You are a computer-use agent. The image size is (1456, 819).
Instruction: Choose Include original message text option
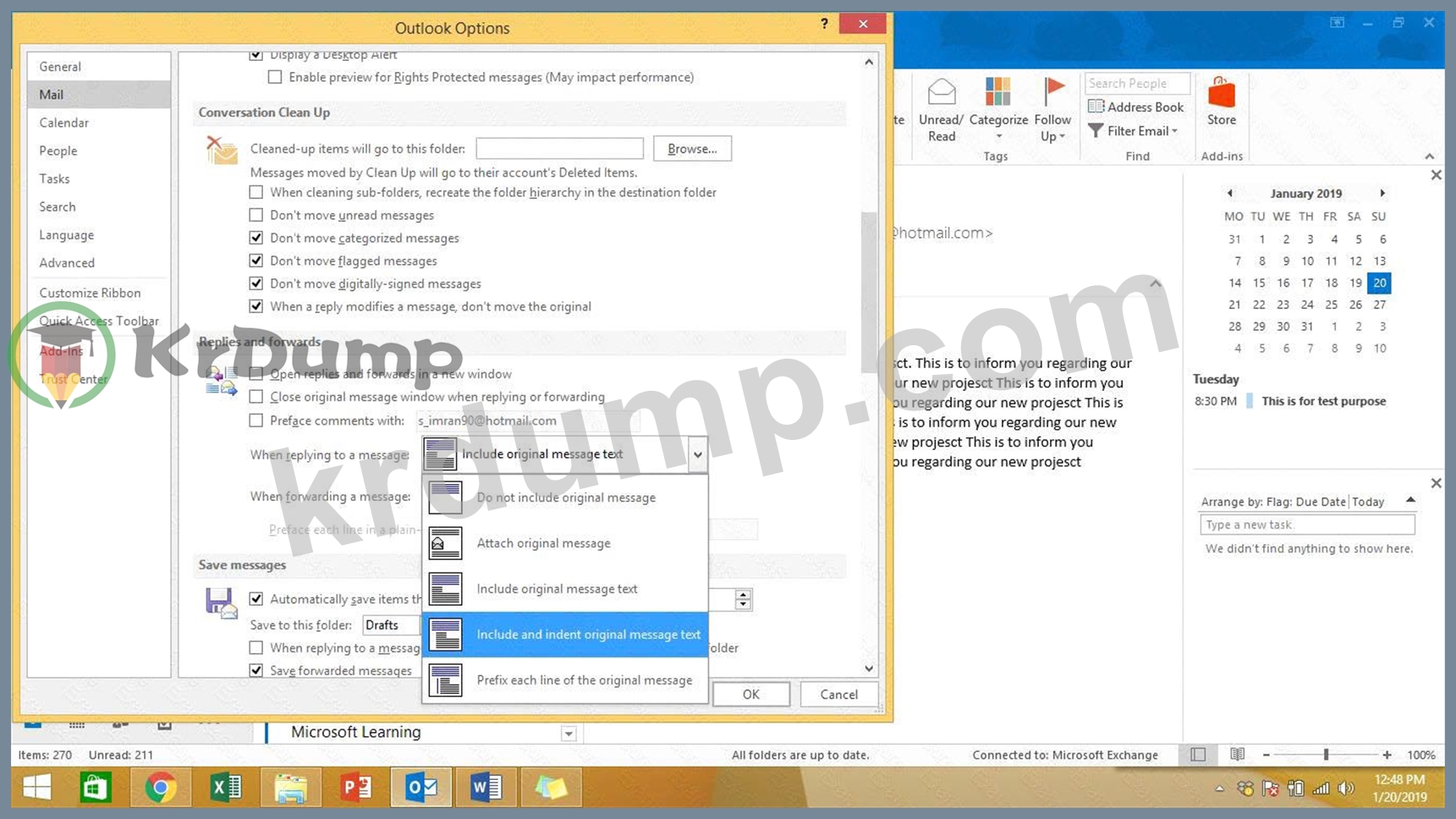pos(565,589)
